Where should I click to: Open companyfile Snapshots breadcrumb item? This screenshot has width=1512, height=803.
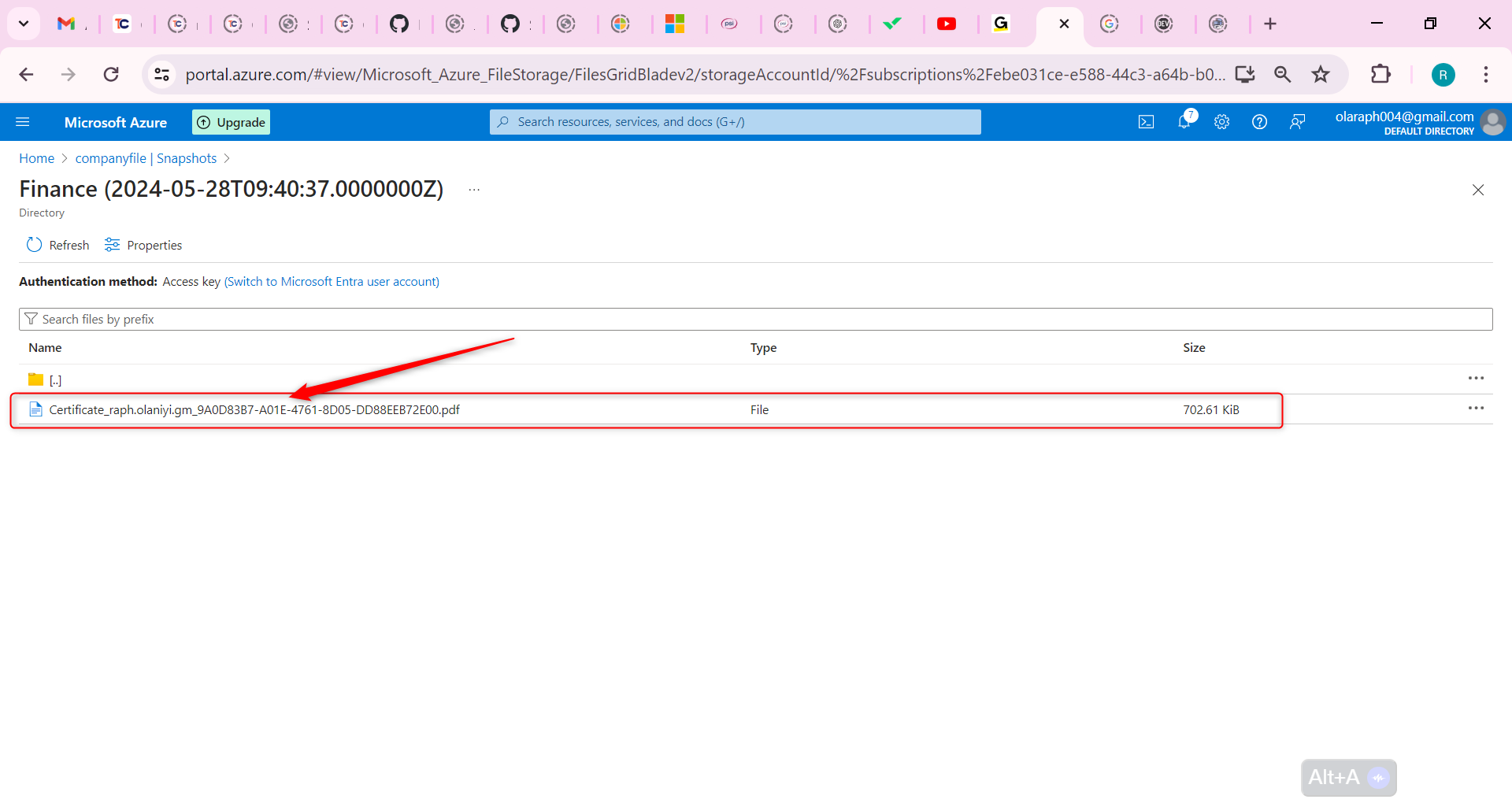click(145, 158)
